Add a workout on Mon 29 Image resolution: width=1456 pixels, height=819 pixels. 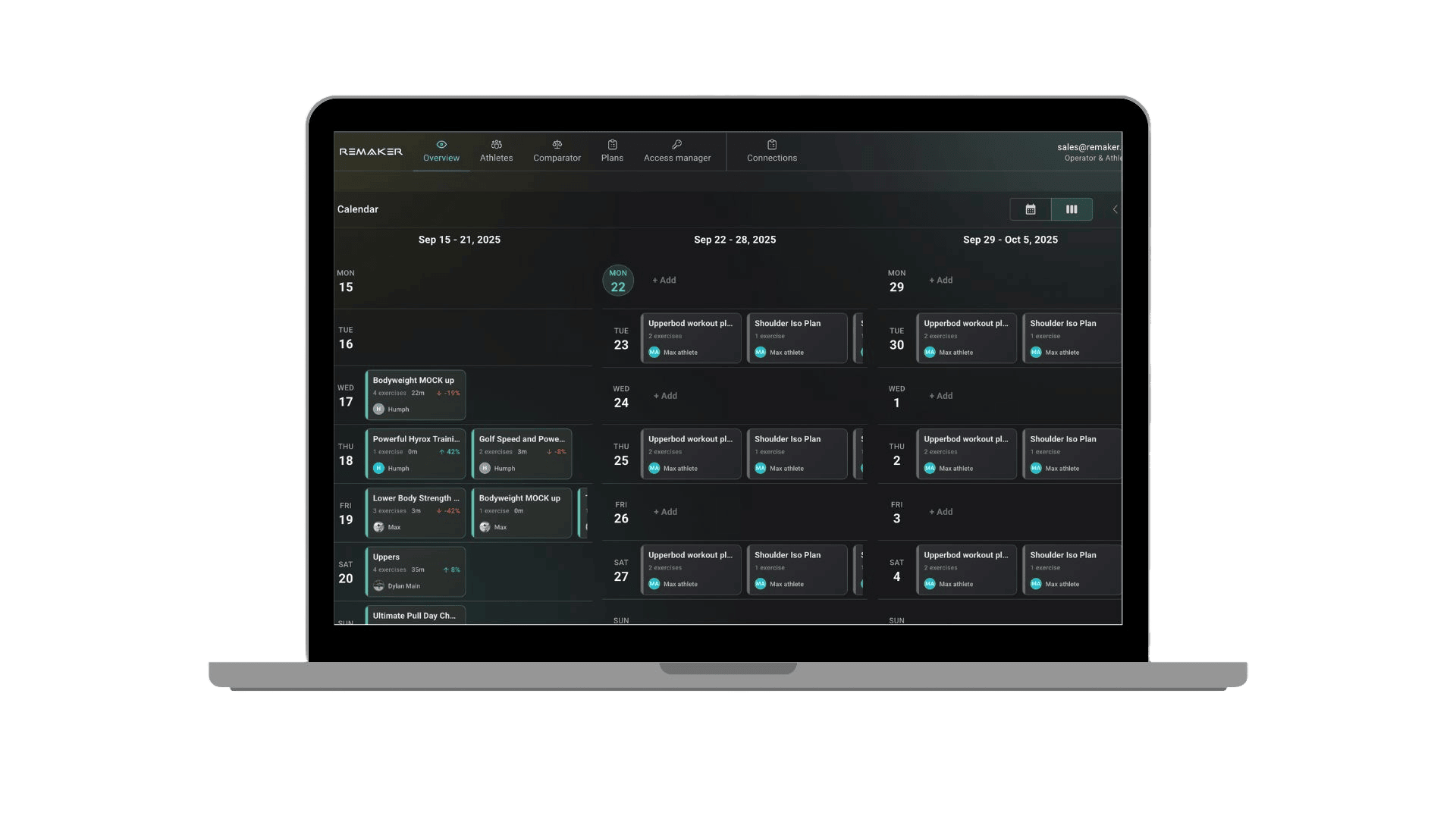pyautogui.click(x=941, y=281)
